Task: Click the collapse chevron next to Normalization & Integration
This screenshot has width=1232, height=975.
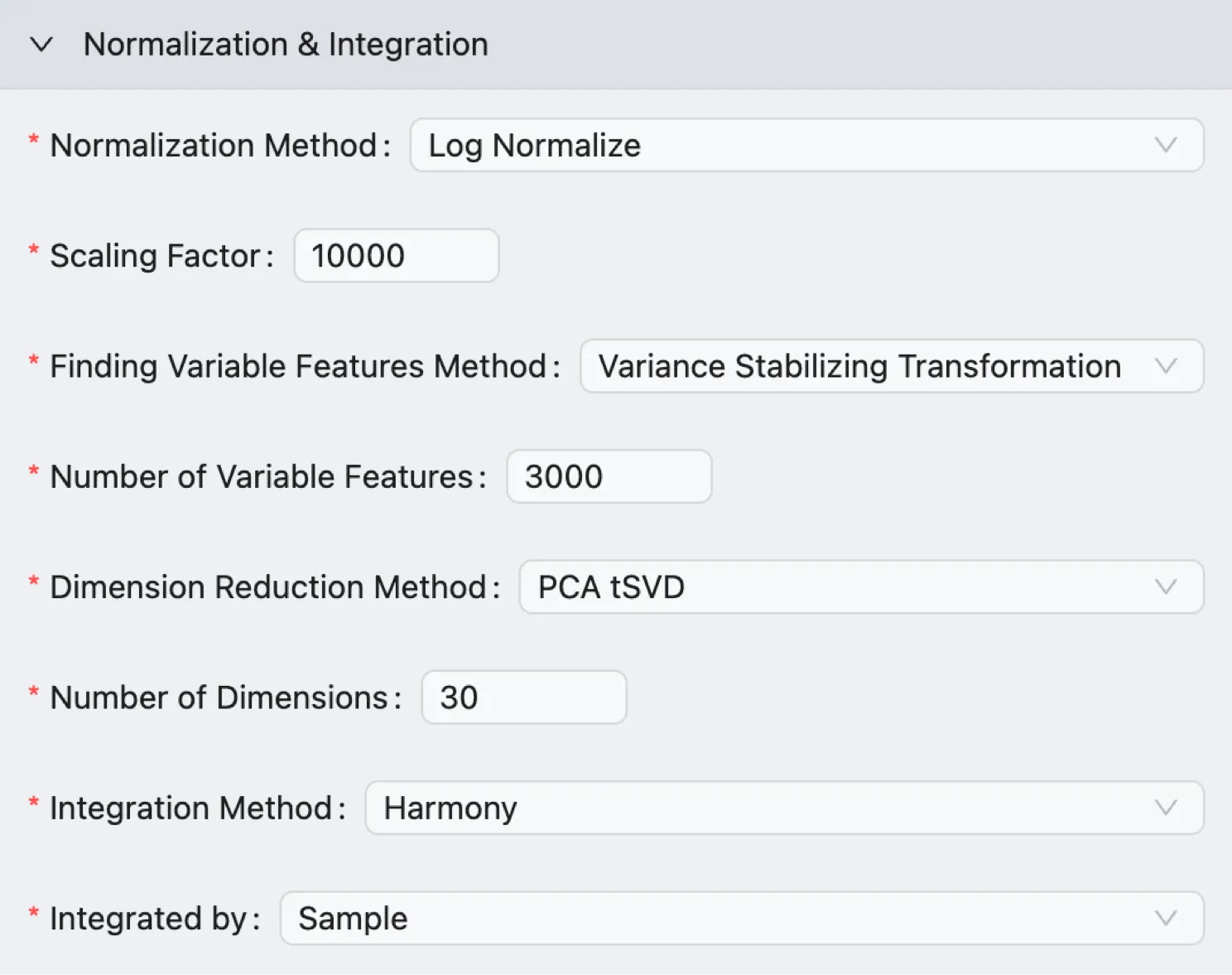Action: pos(41,46)
